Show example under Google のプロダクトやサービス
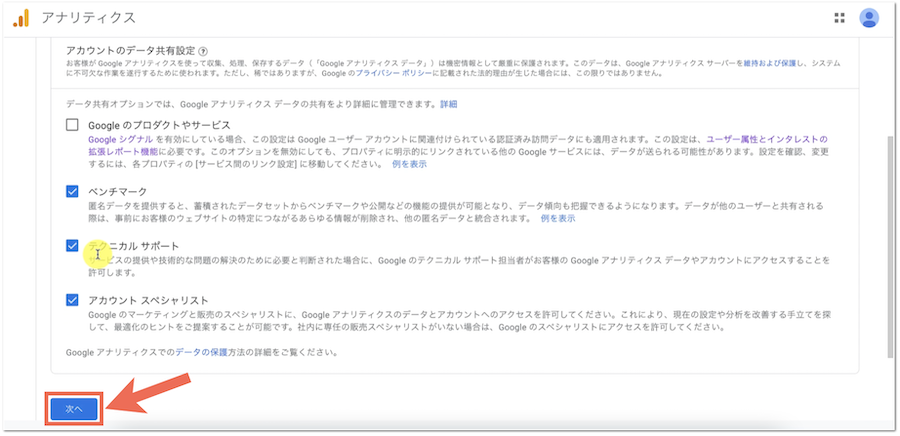 409,163
